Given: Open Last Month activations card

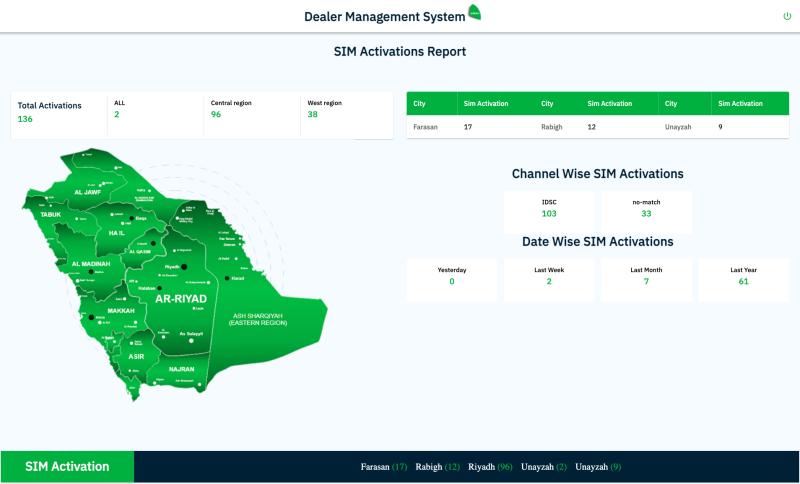Looking at the screenshot, I should [646, 276].
